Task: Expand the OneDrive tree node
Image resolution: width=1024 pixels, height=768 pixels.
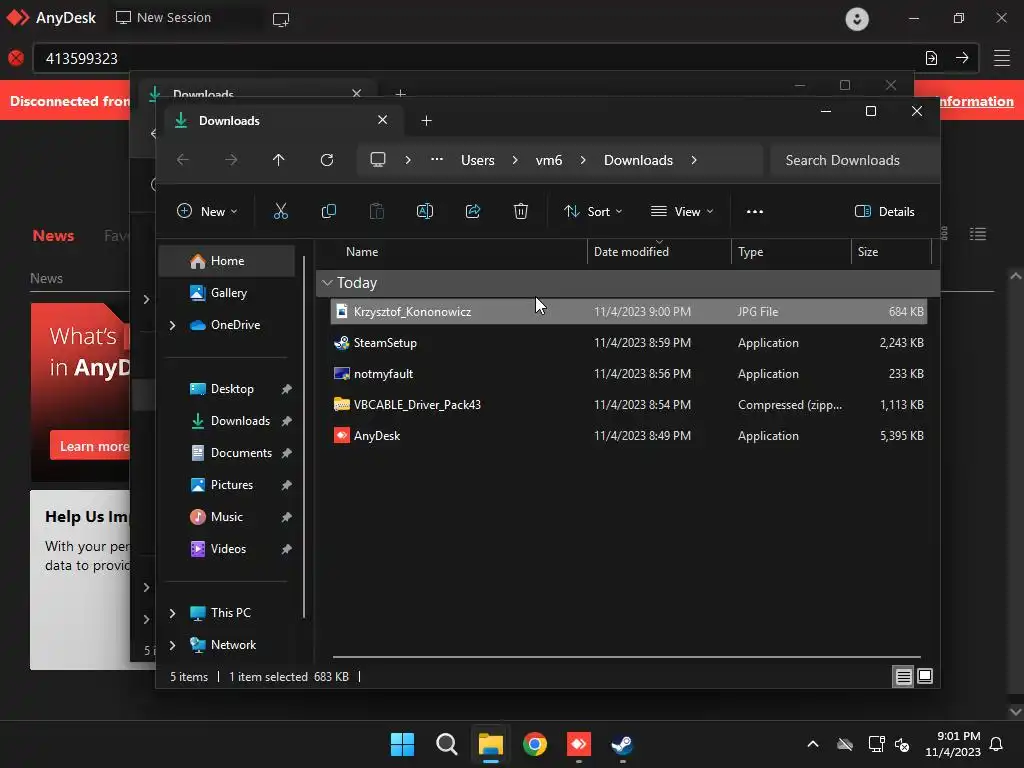Action: [172, 325]
